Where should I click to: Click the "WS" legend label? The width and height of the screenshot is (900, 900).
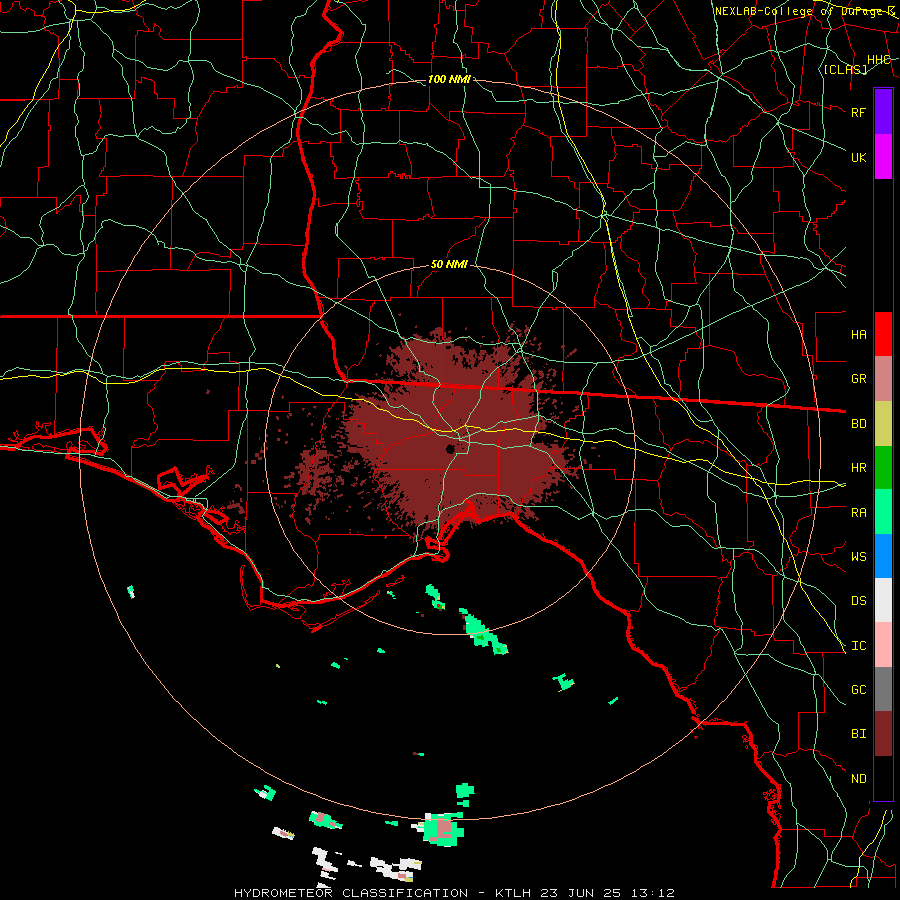(x=859, y=557)
